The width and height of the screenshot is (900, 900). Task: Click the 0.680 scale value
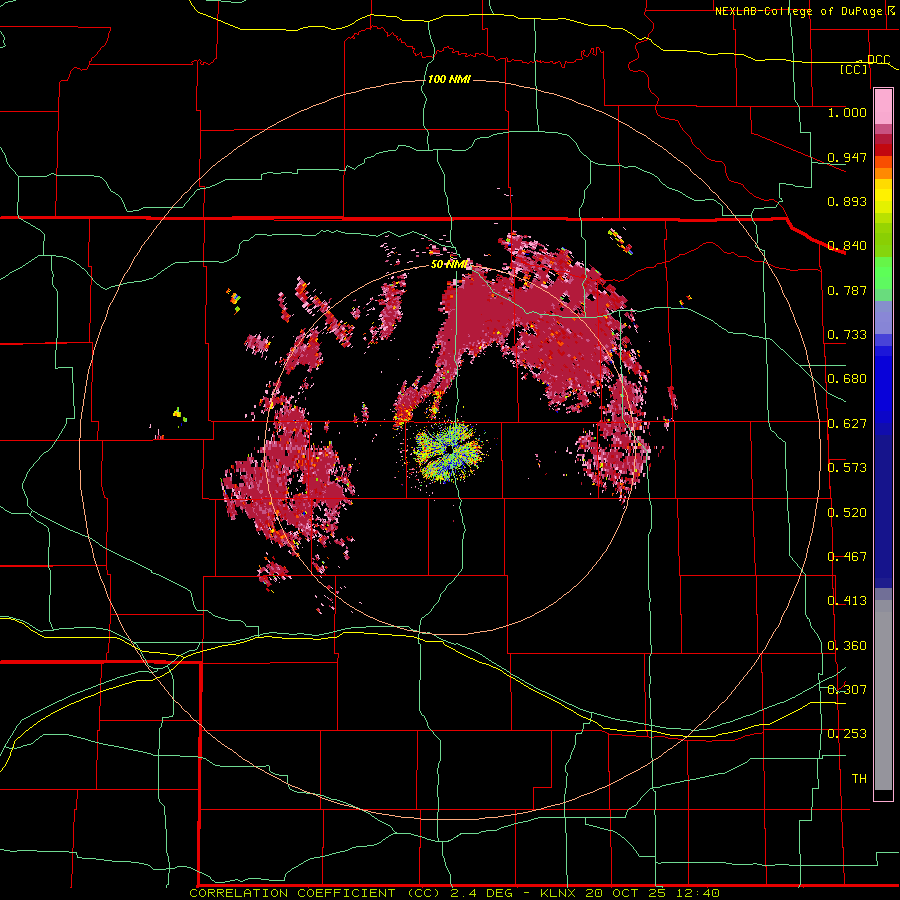pos(847,379)
